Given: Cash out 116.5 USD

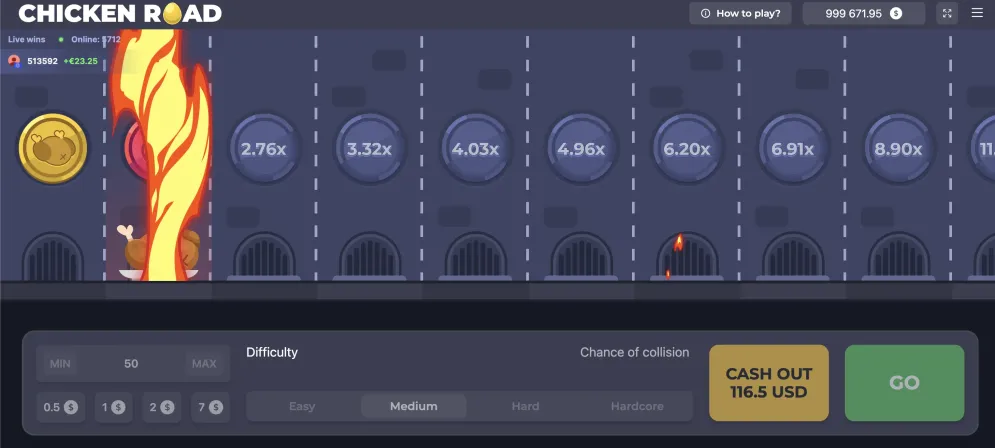Looking at the screenshot, I should click(x=768, y=383).
